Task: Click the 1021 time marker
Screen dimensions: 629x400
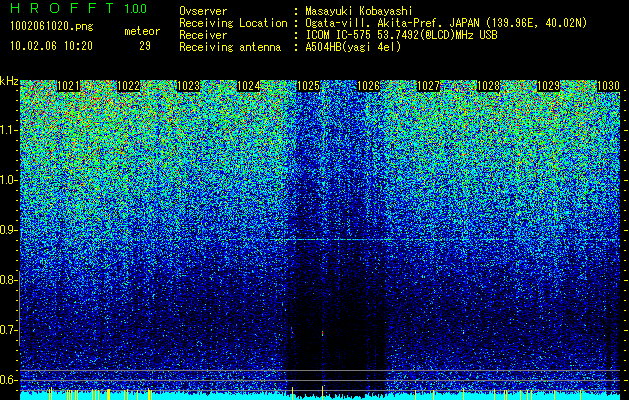Action: pos(69,86)
